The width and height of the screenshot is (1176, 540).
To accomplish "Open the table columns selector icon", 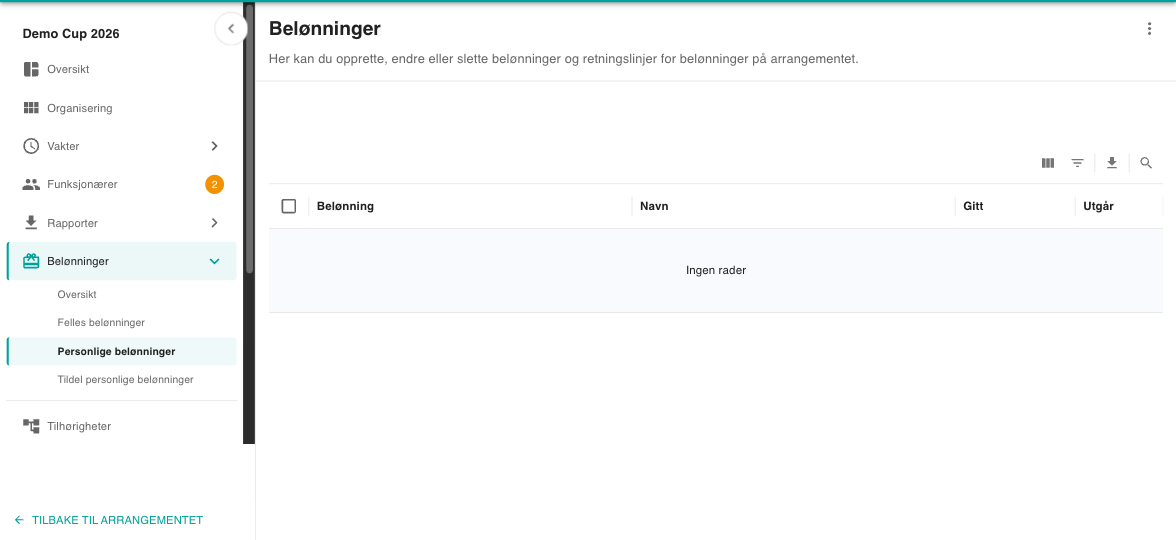I will tap(1048, 163).
